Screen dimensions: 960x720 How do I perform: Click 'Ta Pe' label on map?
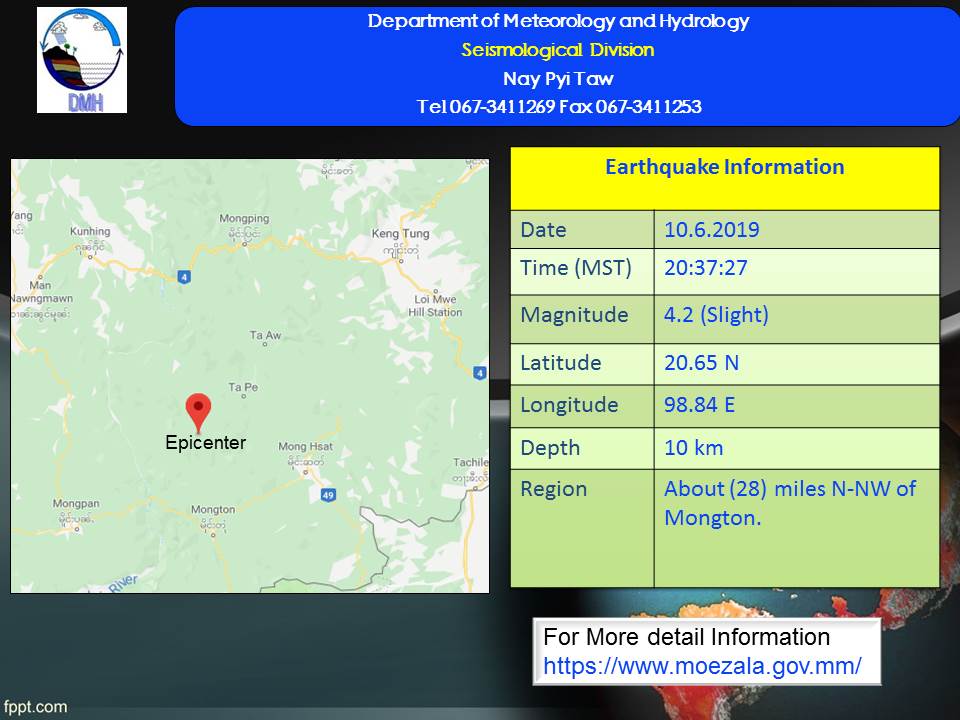243,387
